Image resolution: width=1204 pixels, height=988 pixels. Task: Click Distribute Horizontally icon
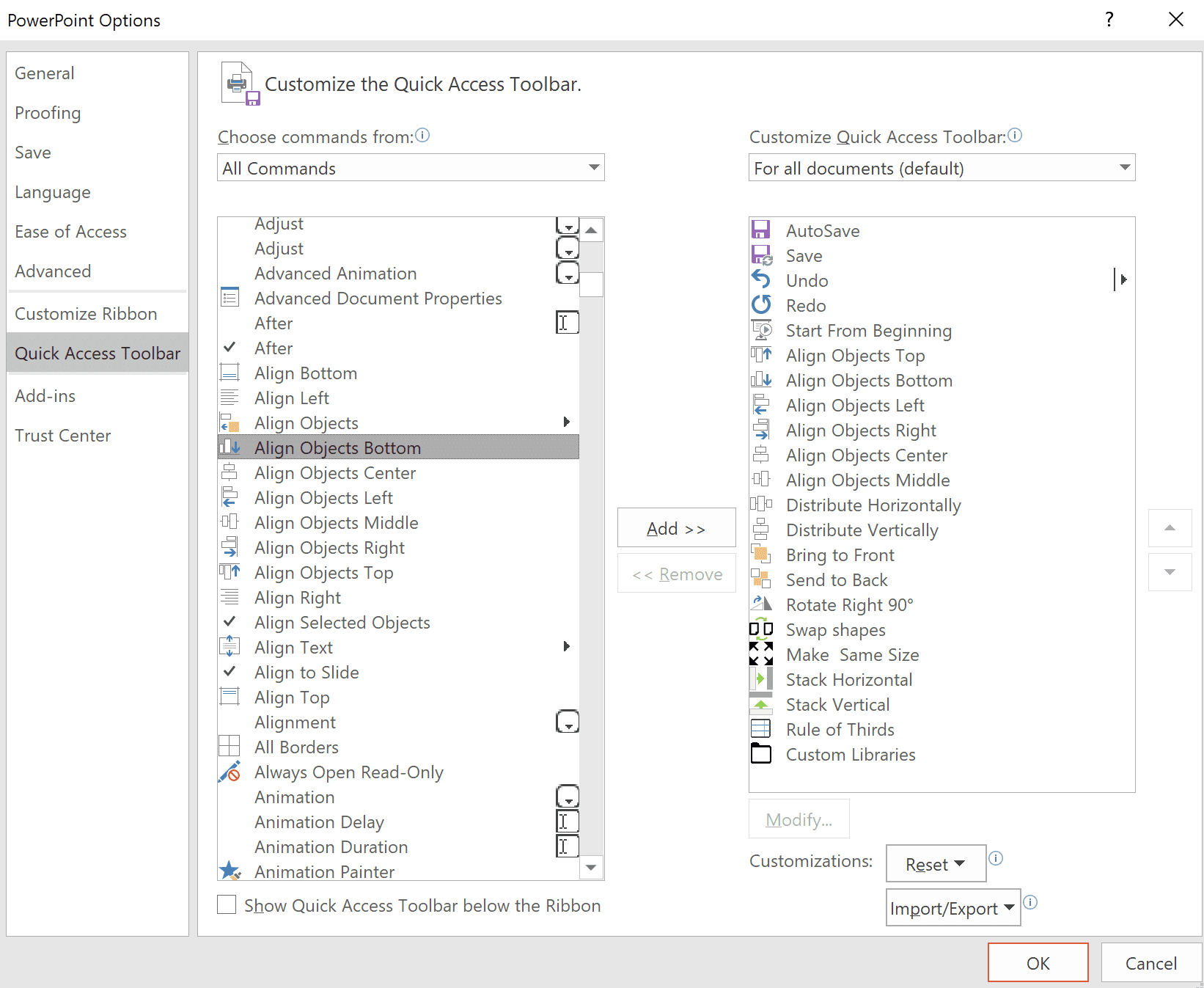click(x=760, y=505)
